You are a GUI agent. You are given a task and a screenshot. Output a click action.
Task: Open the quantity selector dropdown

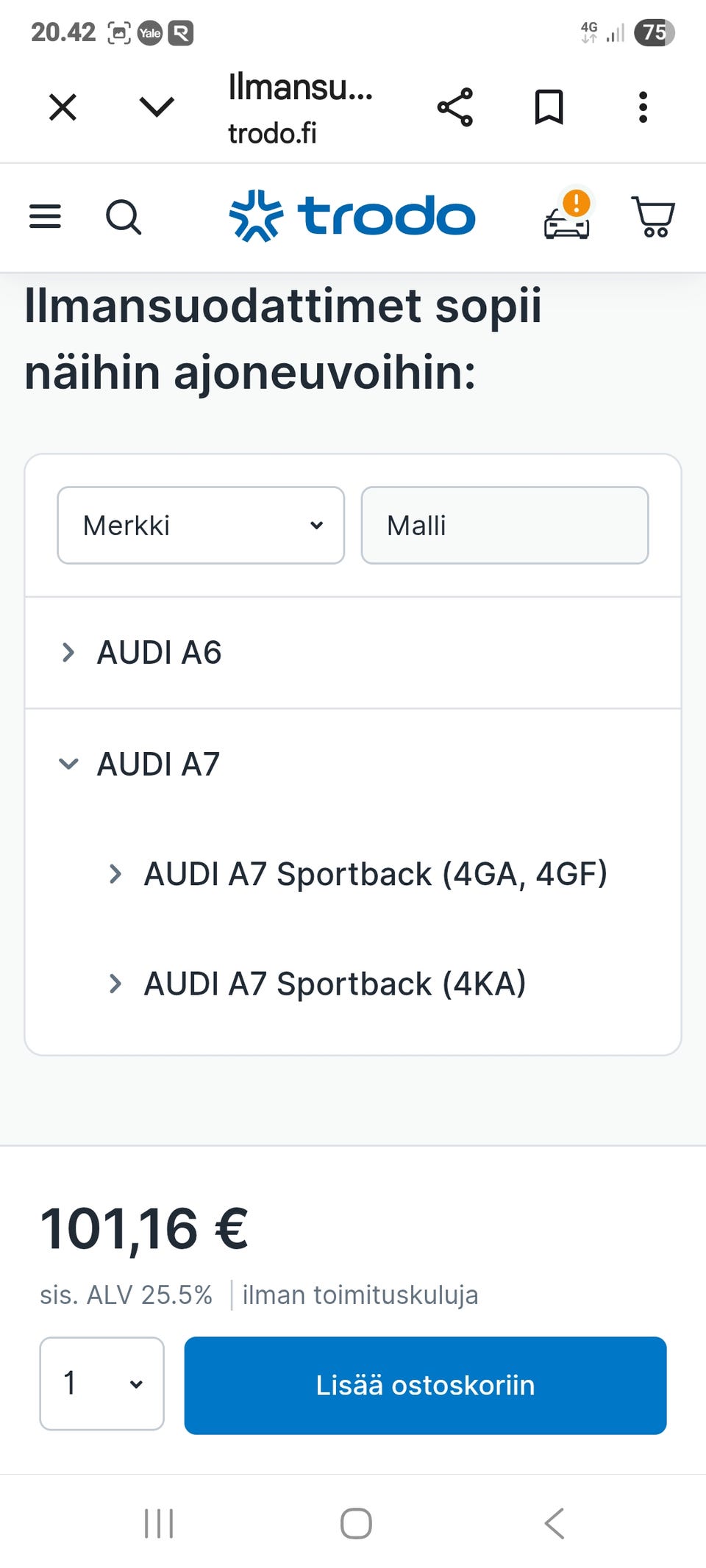(x=102, y=1383)
